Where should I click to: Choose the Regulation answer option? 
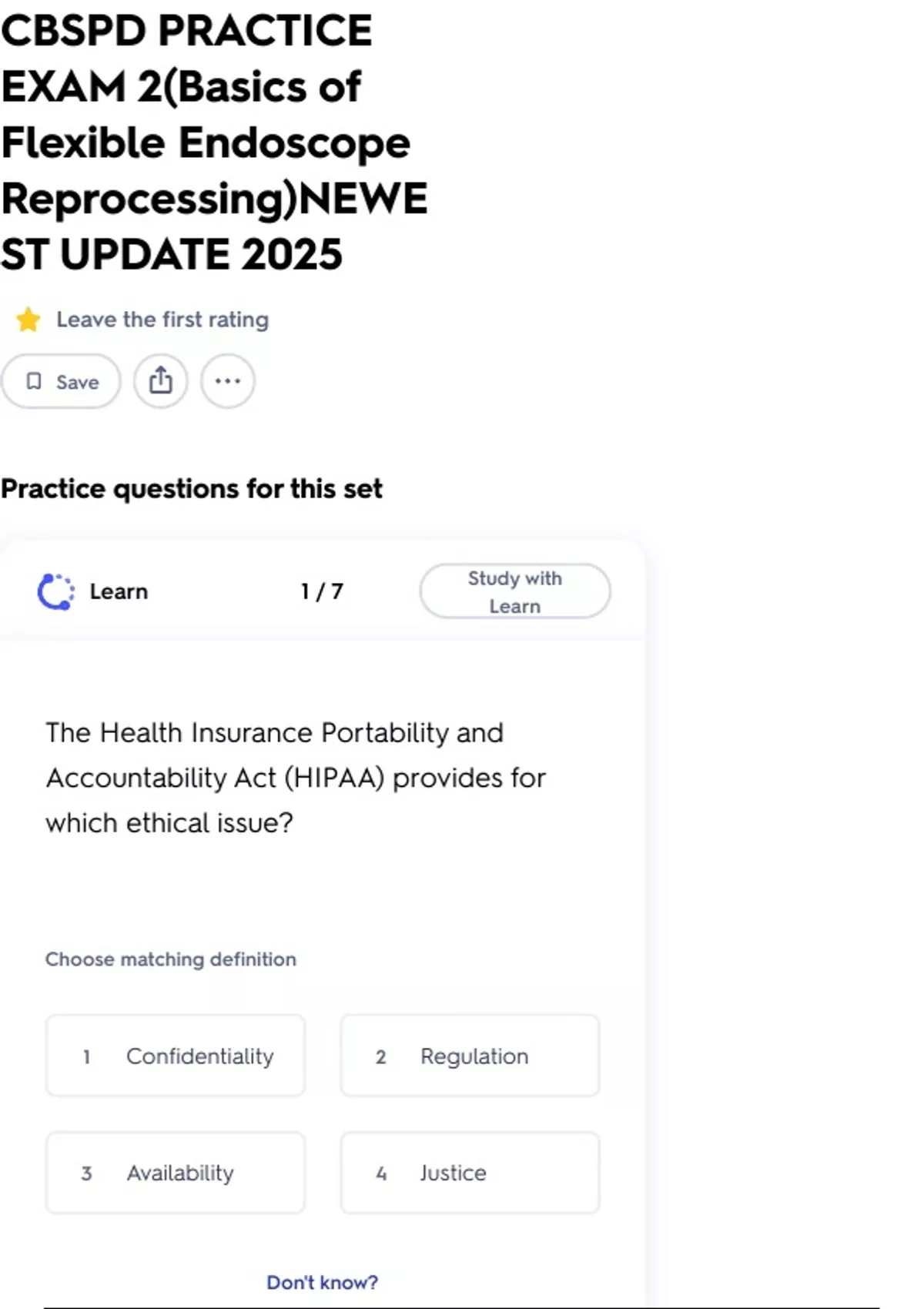coord(470,1056)
